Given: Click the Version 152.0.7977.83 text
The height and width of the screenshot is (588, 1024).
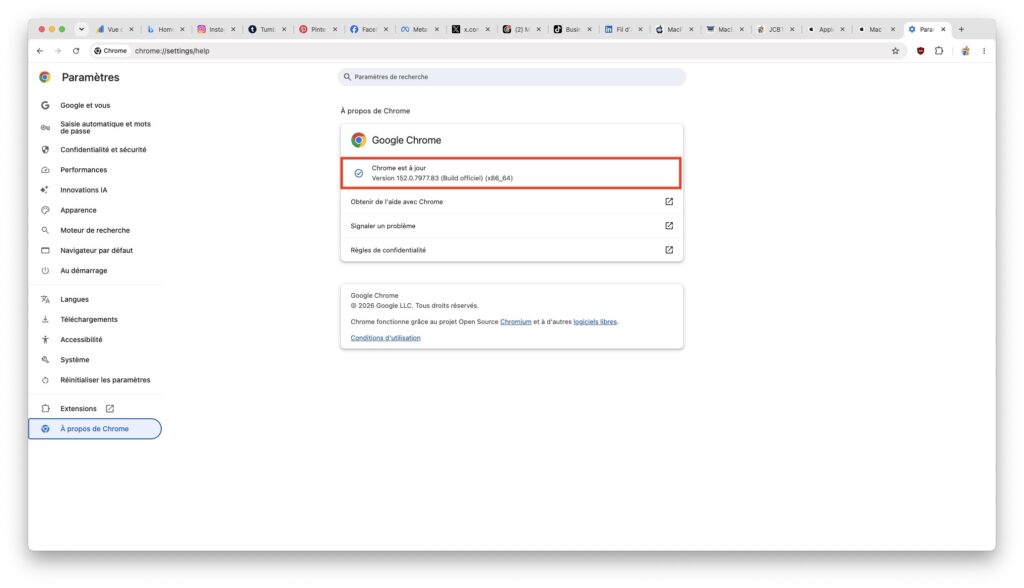Looking at the screenshot, I should [442, 178].
